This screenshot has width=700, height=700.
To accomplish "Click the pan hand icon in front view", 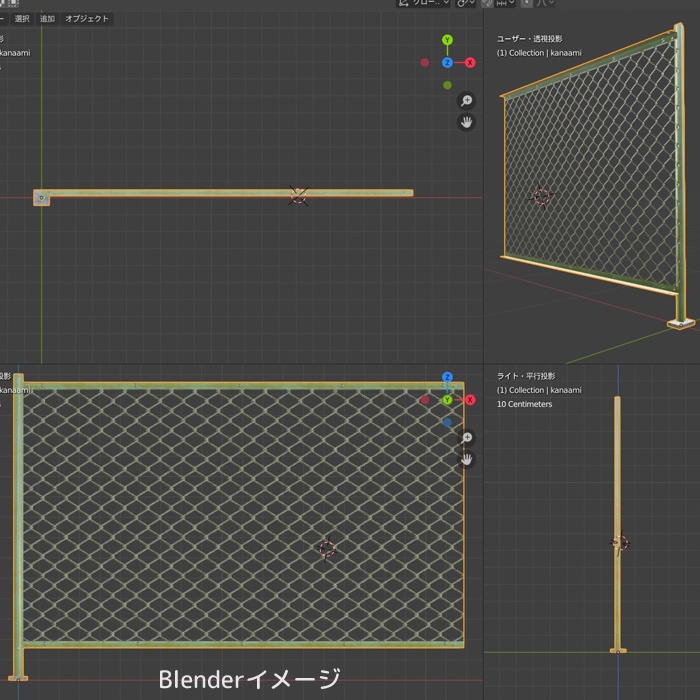I will [467, 459].
